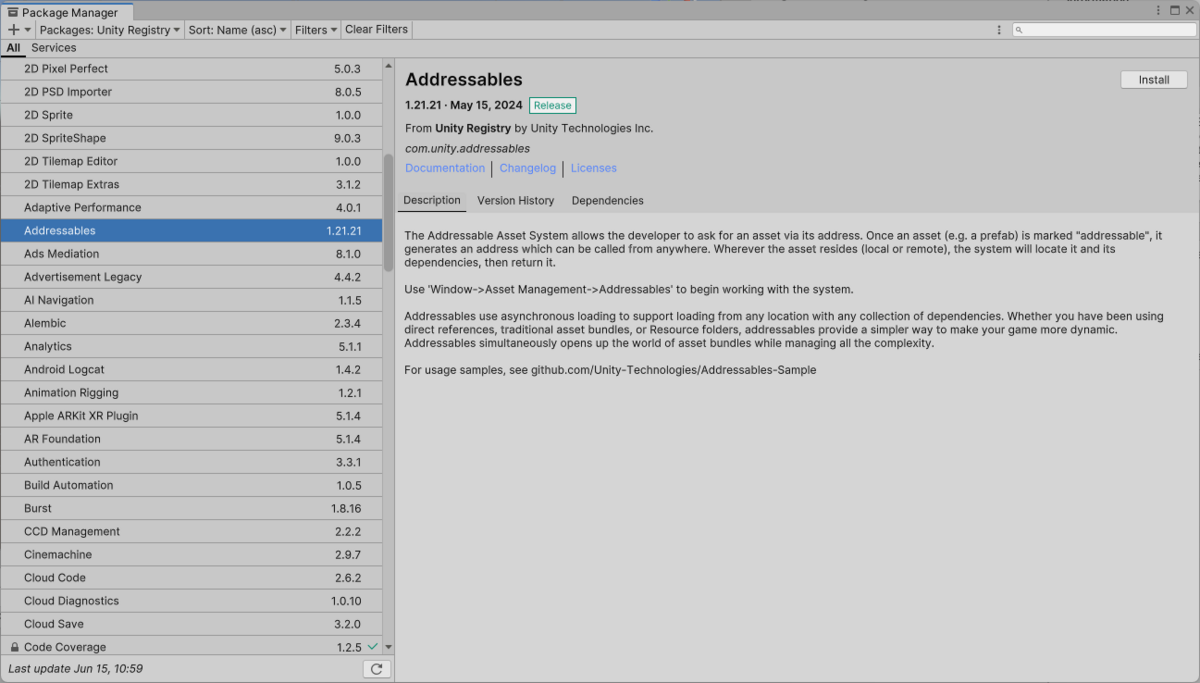Select Android Logcat package
This screenshot has width=1200, height=683.
191,369
